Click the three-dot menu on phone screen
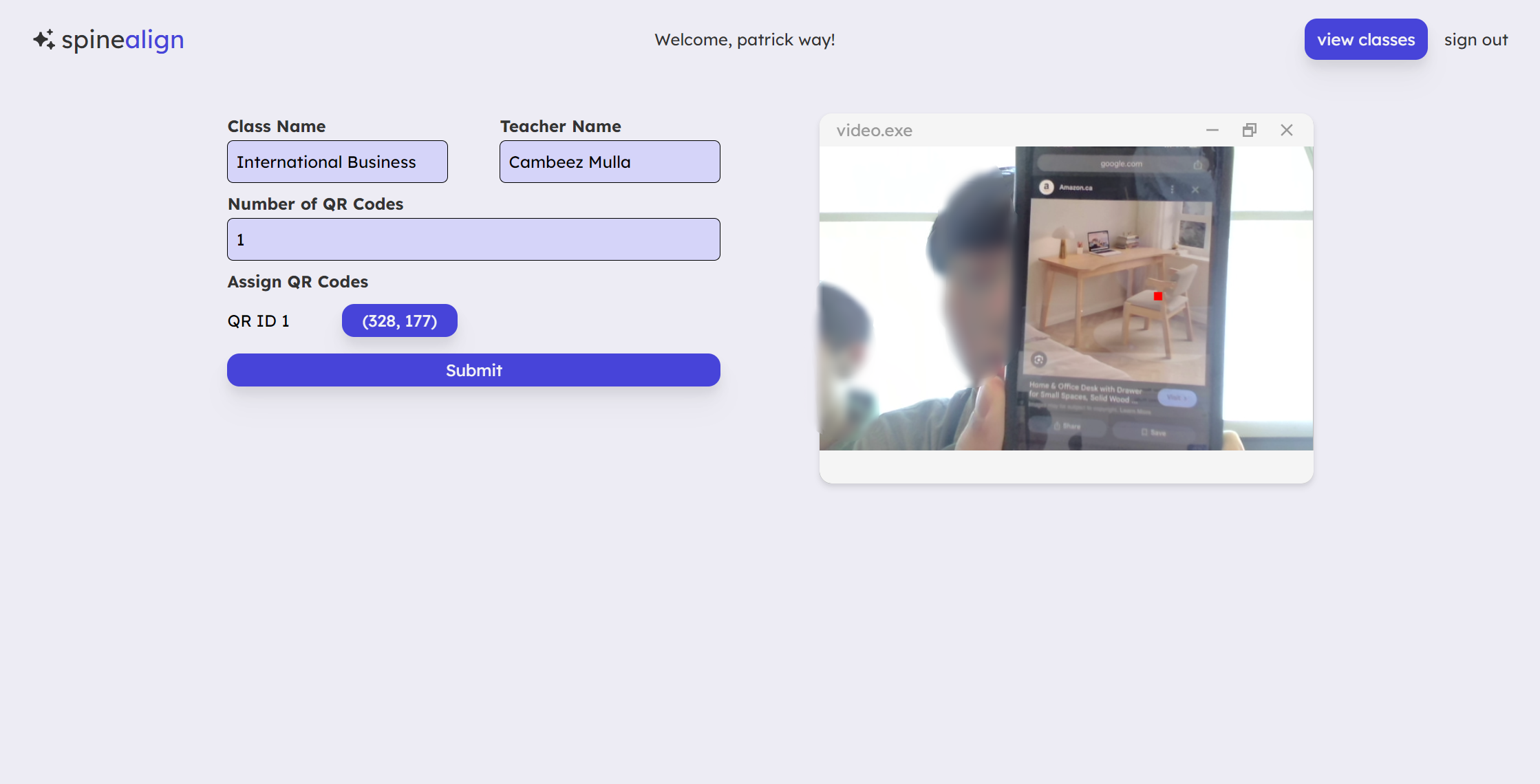 click(1172, 189)
